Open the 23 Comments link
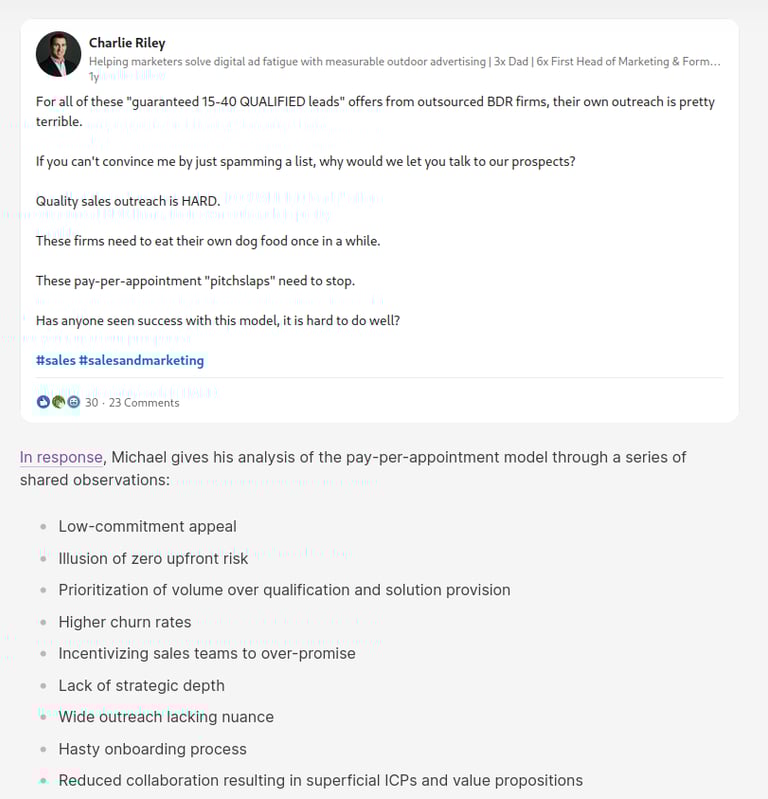Image resolution: width=768 pixels, height=799 pixels. [144, 403]
